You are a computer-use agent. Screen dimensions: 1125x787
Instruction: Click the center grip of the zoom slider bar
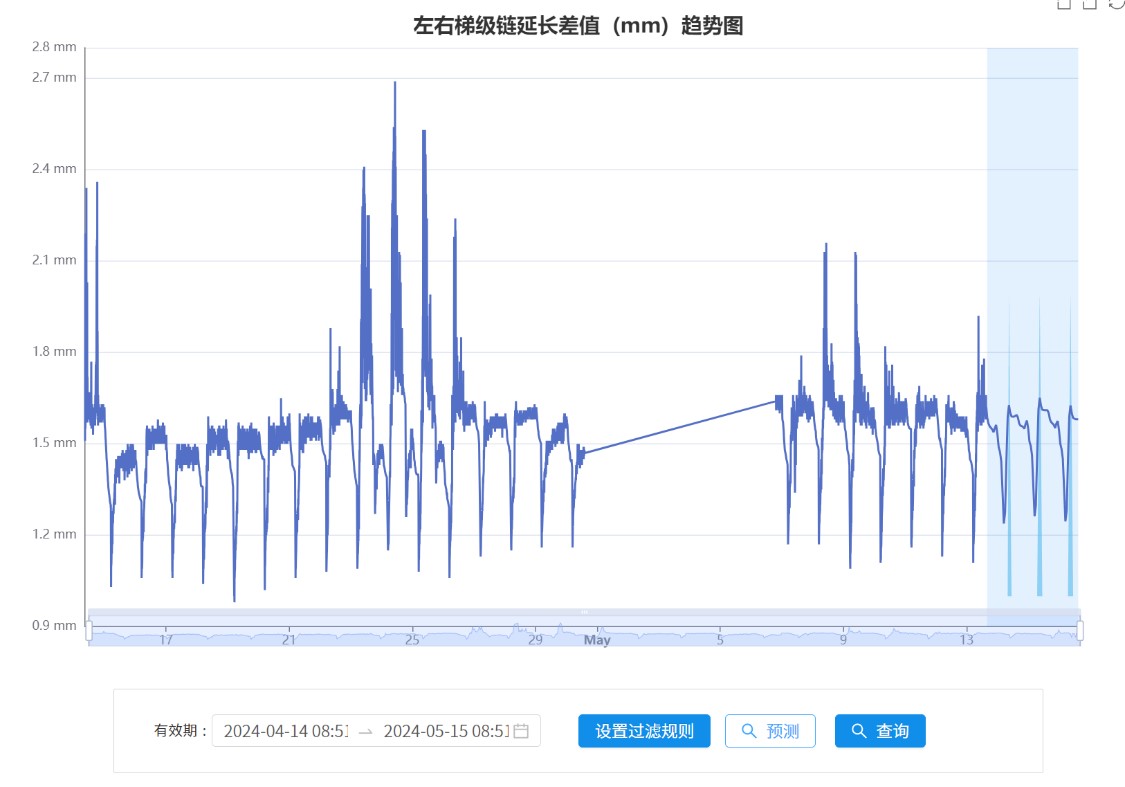tap(584, 612)
